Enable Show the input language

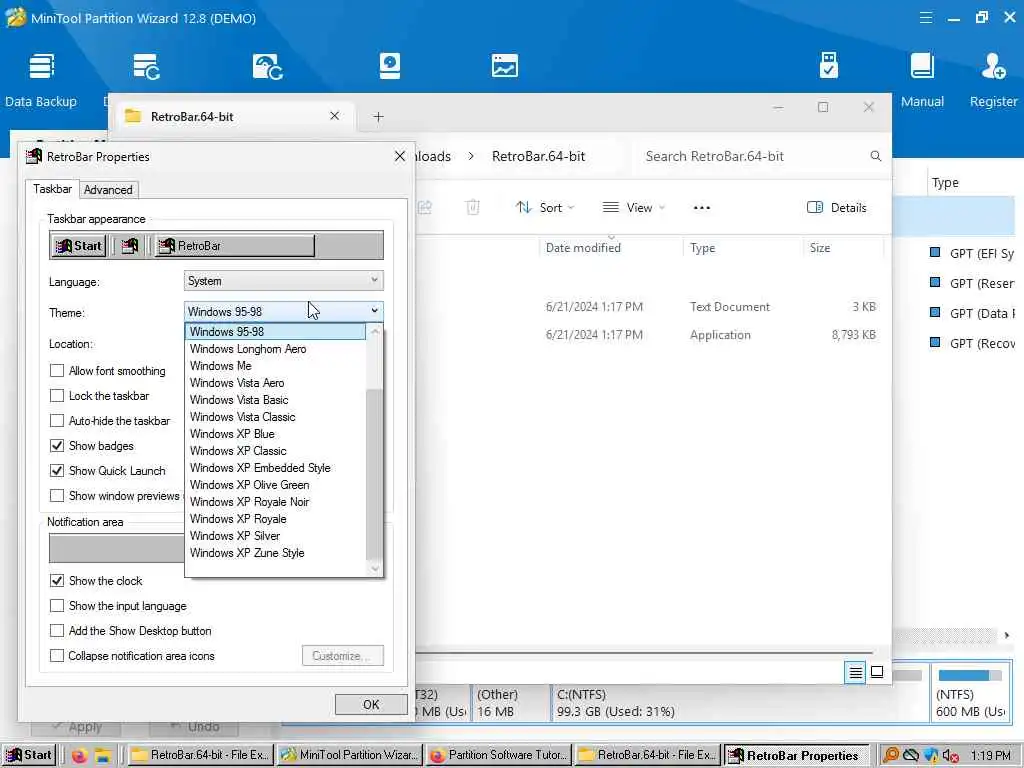57,606
